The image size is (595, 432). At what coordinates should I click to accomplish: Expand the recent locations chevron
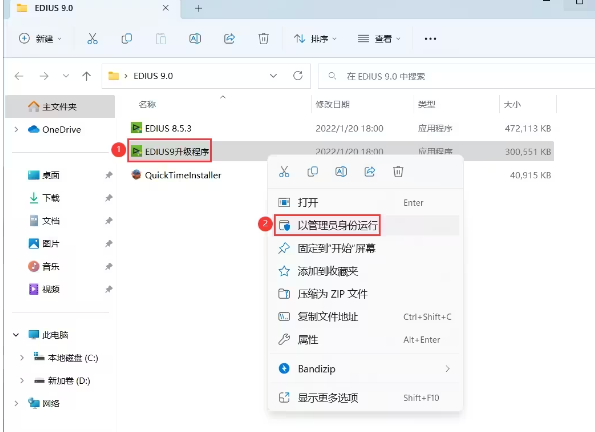coord(66,76)
